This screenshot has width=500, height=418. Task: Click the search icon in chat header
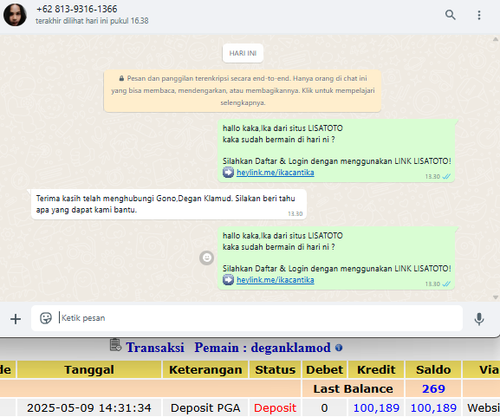point(450,15)
